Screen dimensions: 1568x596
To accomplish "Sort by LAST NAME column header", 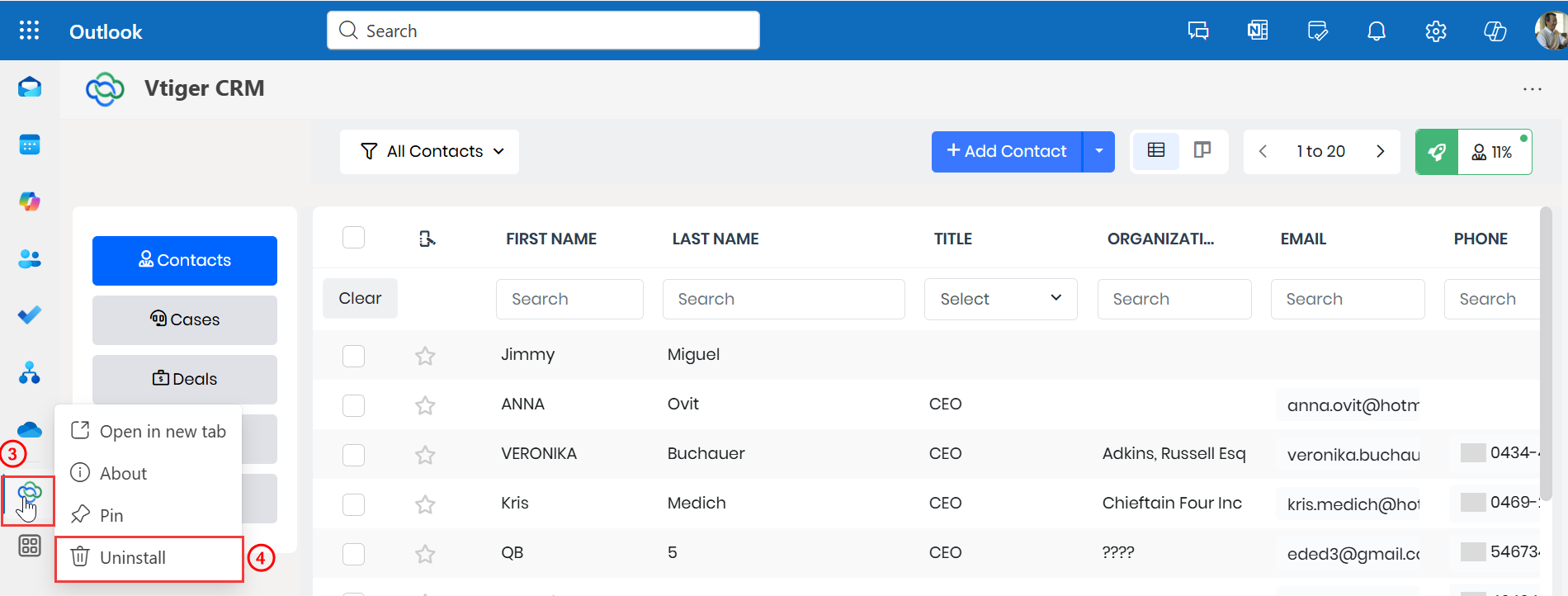I will coord(716,239).
